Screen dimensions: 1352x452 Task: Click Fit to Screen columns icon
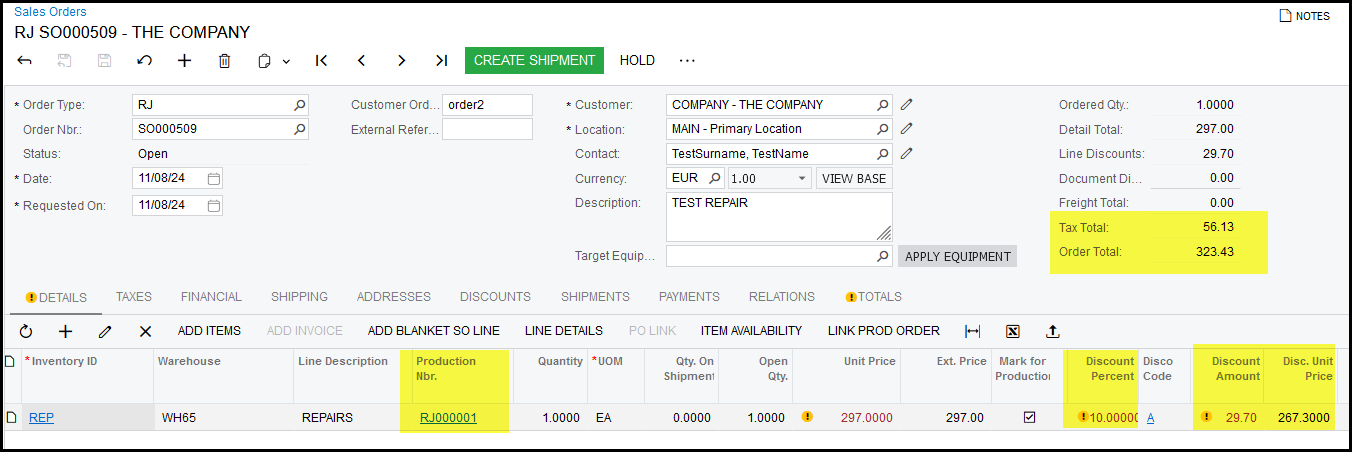tap(972, 331)
